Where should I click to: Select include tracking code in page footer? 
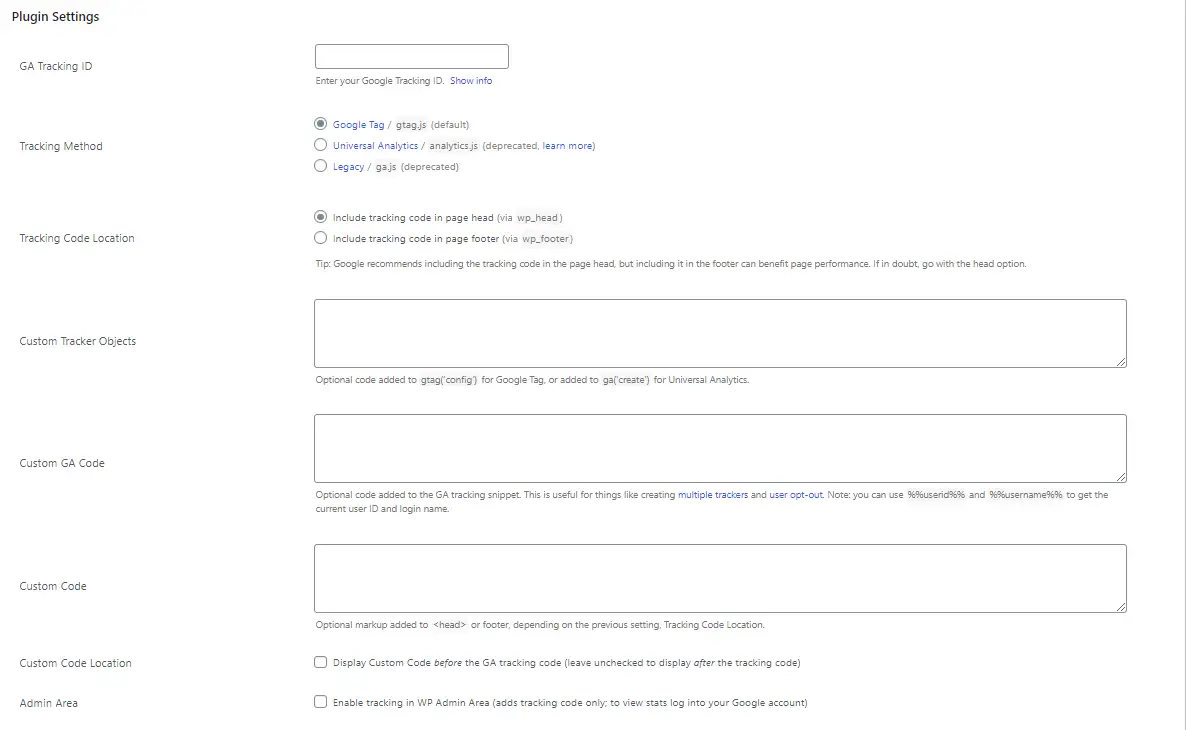[x=320, y=238]
